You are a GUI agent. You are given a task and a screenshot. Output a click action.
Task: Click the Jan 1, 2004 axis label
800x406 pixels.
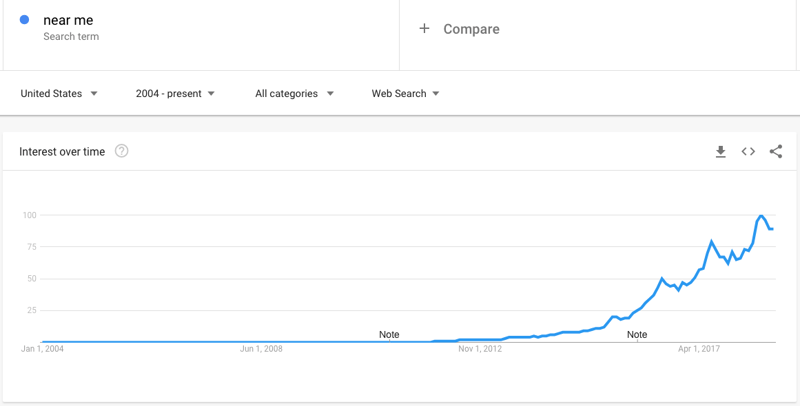point(42,349)
